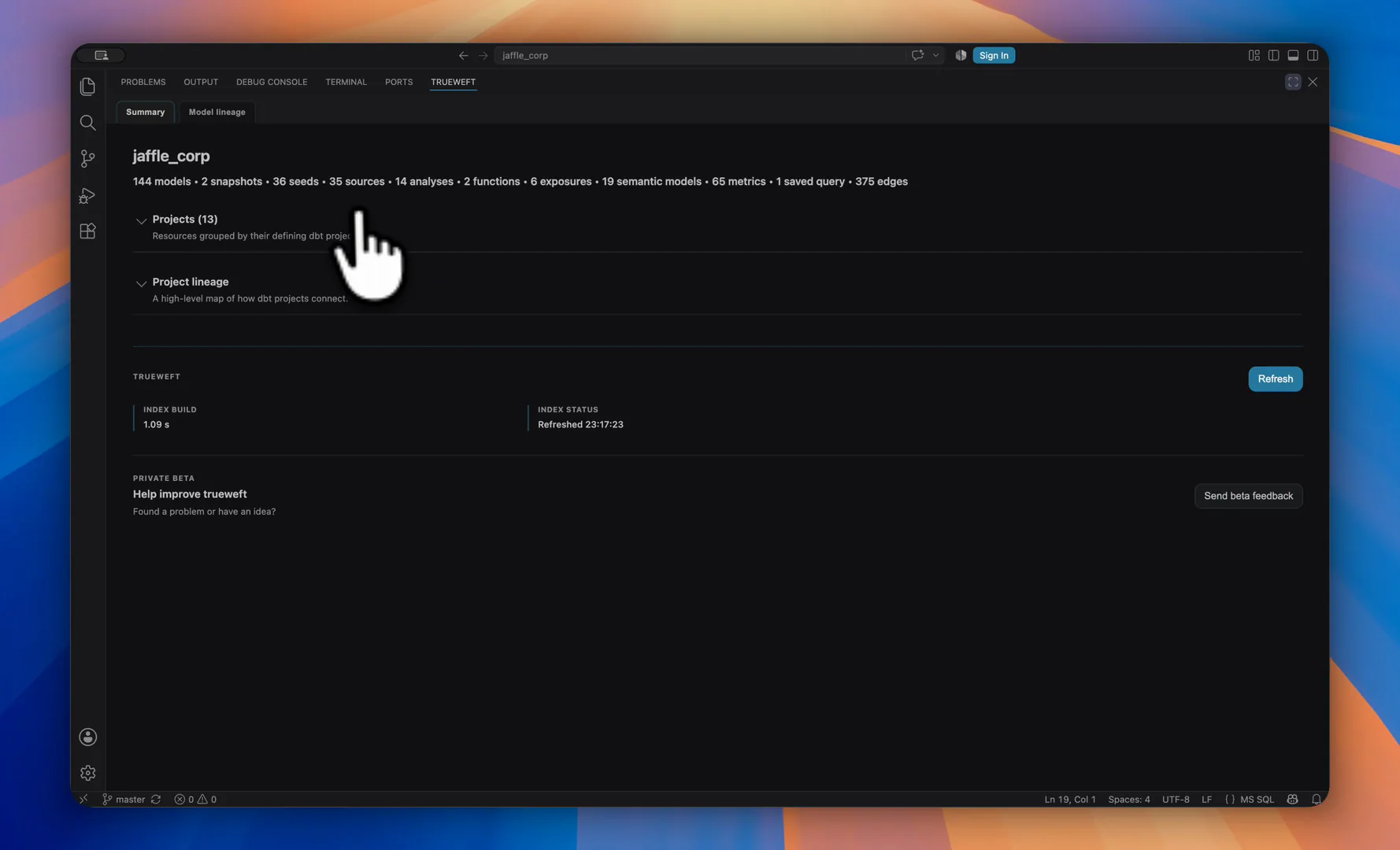Screen dimensions: 1400x850
Task: Open the Model lineage sub-tab
Action: 217,112
